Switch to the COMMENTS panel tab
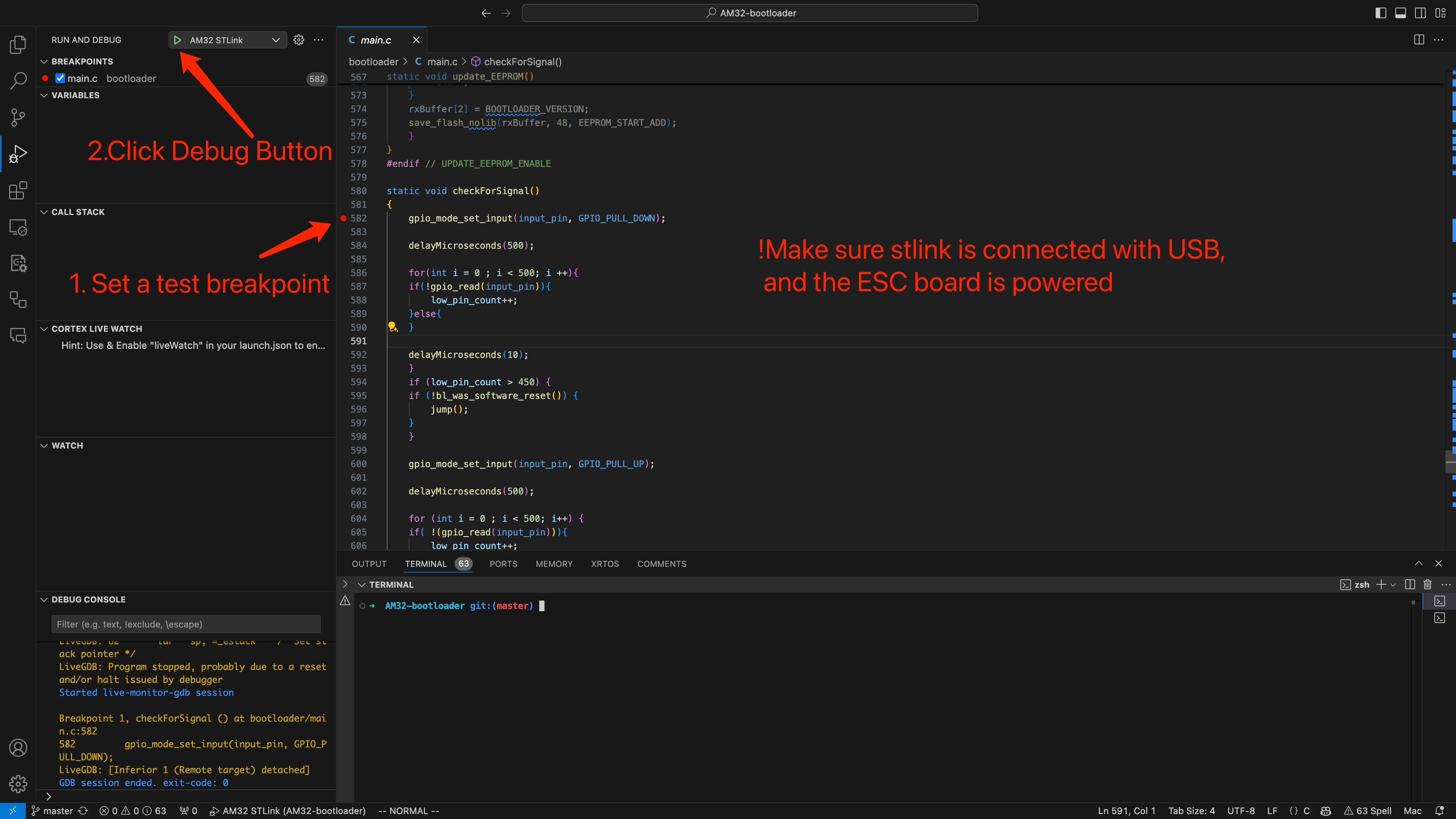Screen dimensions: 1456x819 662,563
